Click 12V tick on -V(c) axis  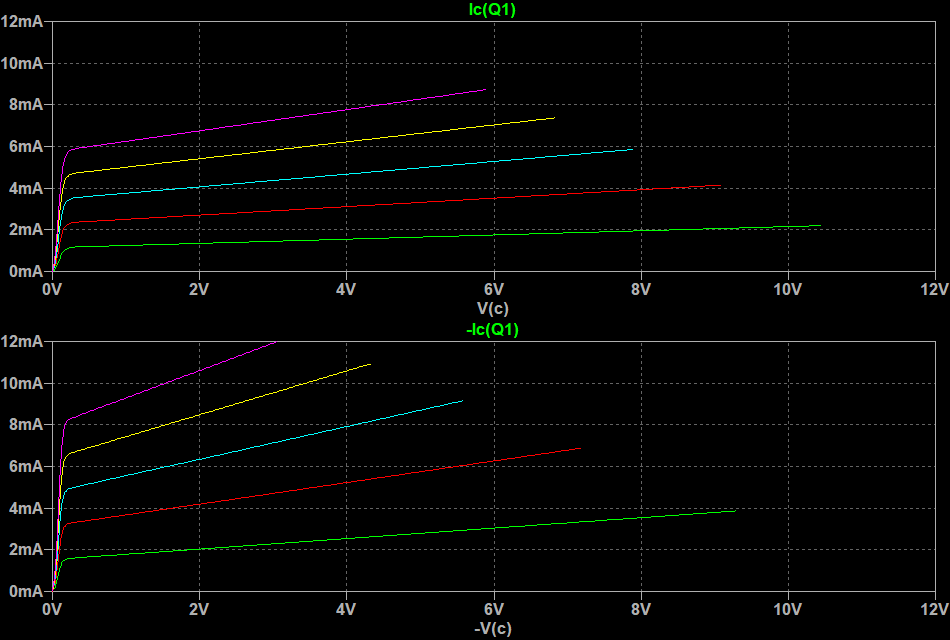(x=935, y=610)
